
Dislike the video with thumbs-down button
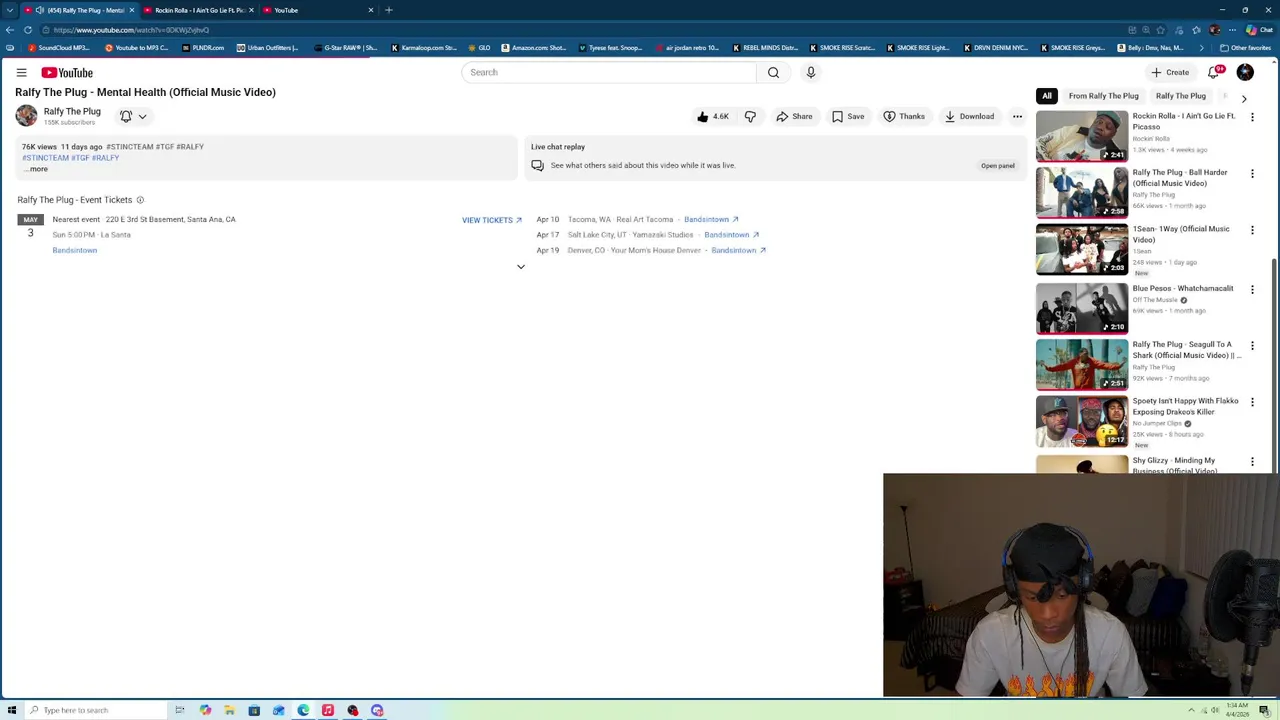click(x=750, y=116)
